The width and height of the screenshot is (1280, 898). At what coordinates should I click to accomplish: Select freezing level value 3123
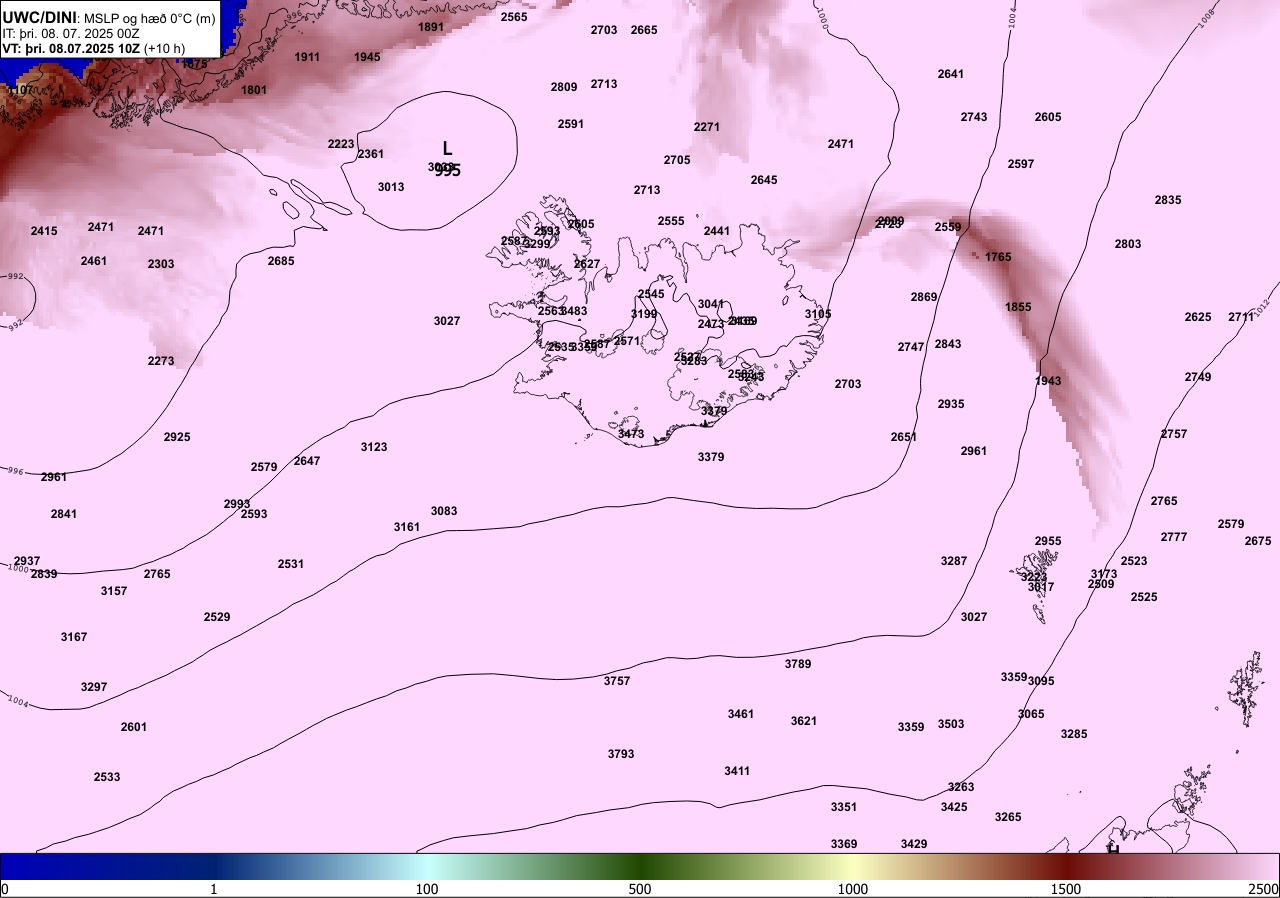[x=374, y=447]
